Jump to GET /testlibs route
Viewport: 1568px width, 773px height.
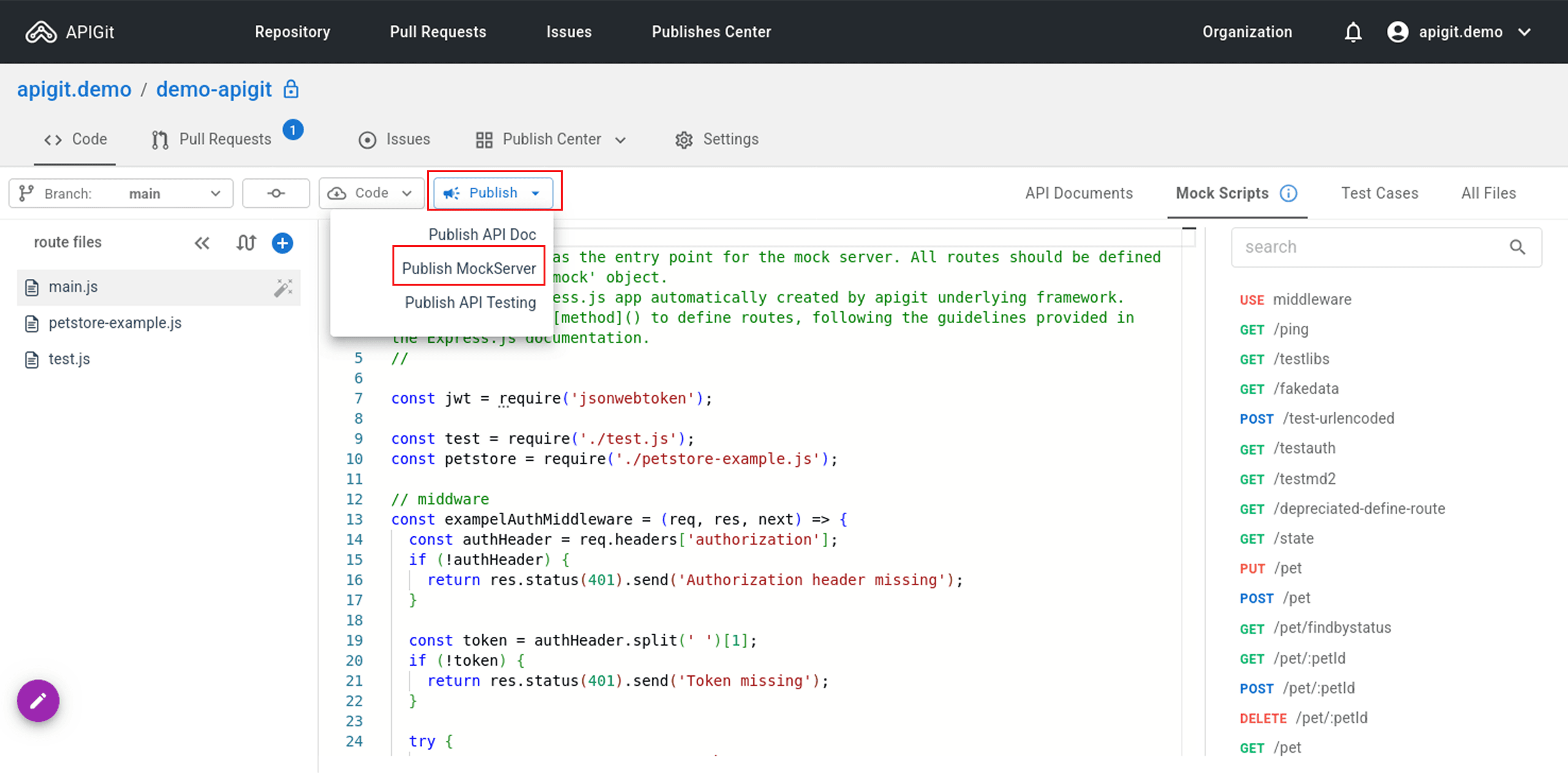pos(1284,359)
